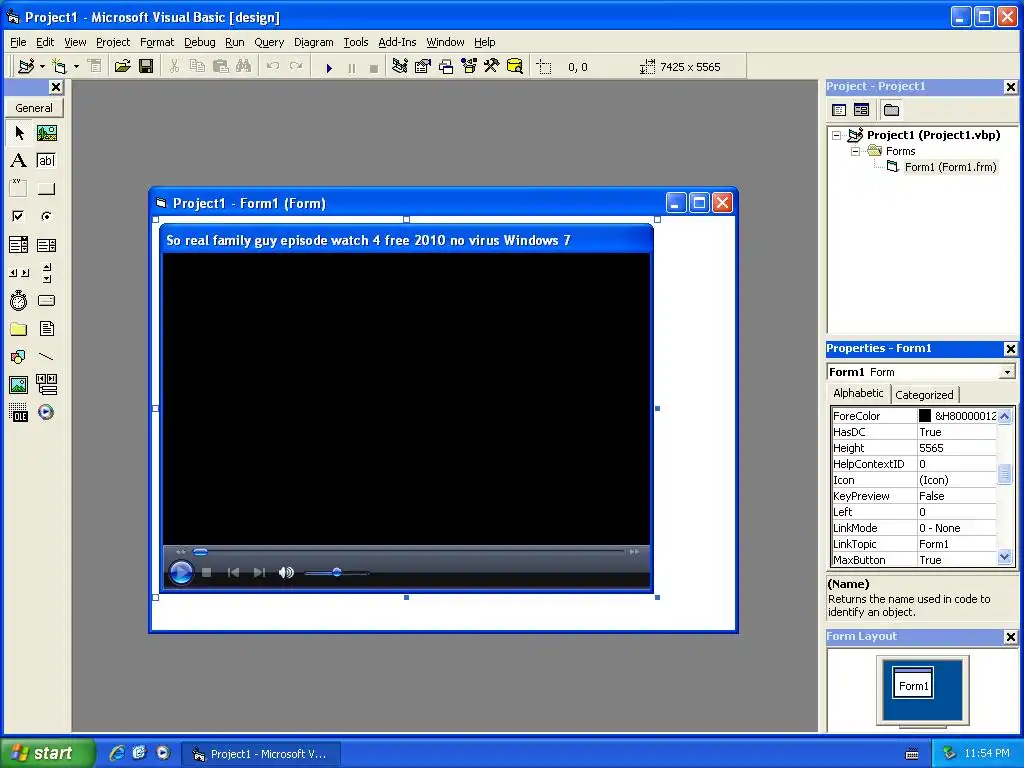Screen dimensions: 1024x768
Task: Click the media player mute speaker icon
Action: pyautogui.click(x=286, y=573)
